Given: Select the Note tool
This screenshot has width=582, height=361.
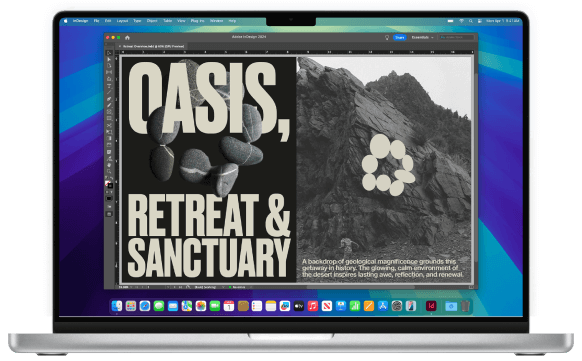Looking at the screenshot, I should [109, 152].
